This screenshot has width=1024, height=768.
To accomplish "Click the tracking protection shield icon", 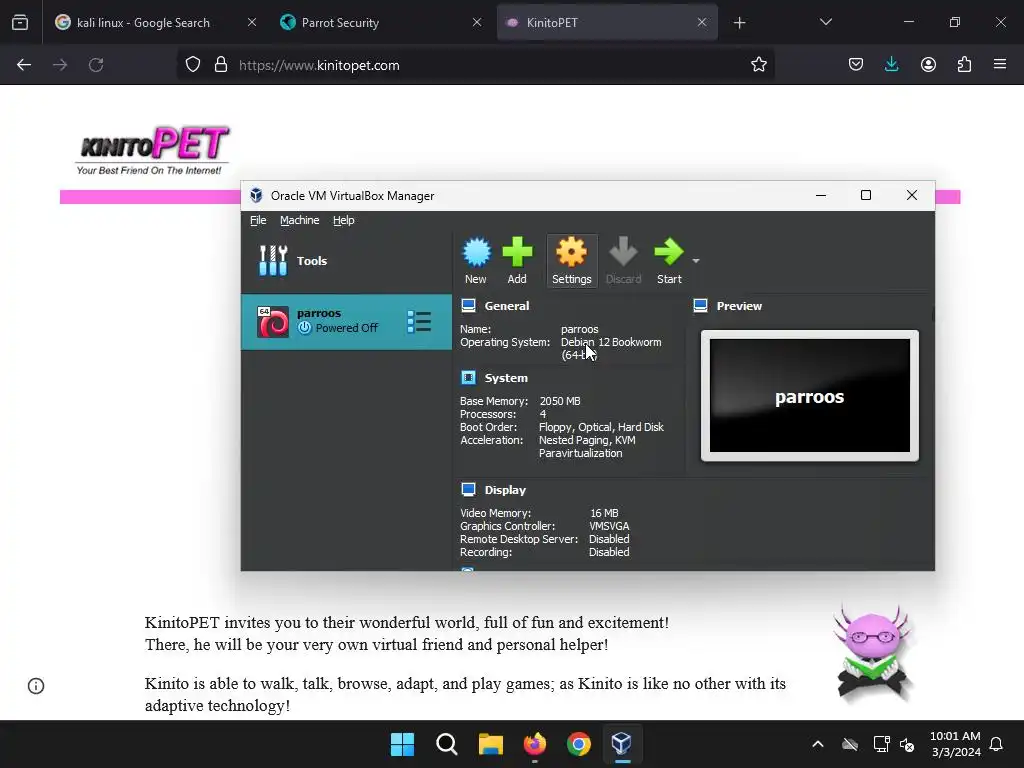I will pyautogui.click(x=193, y=65).
